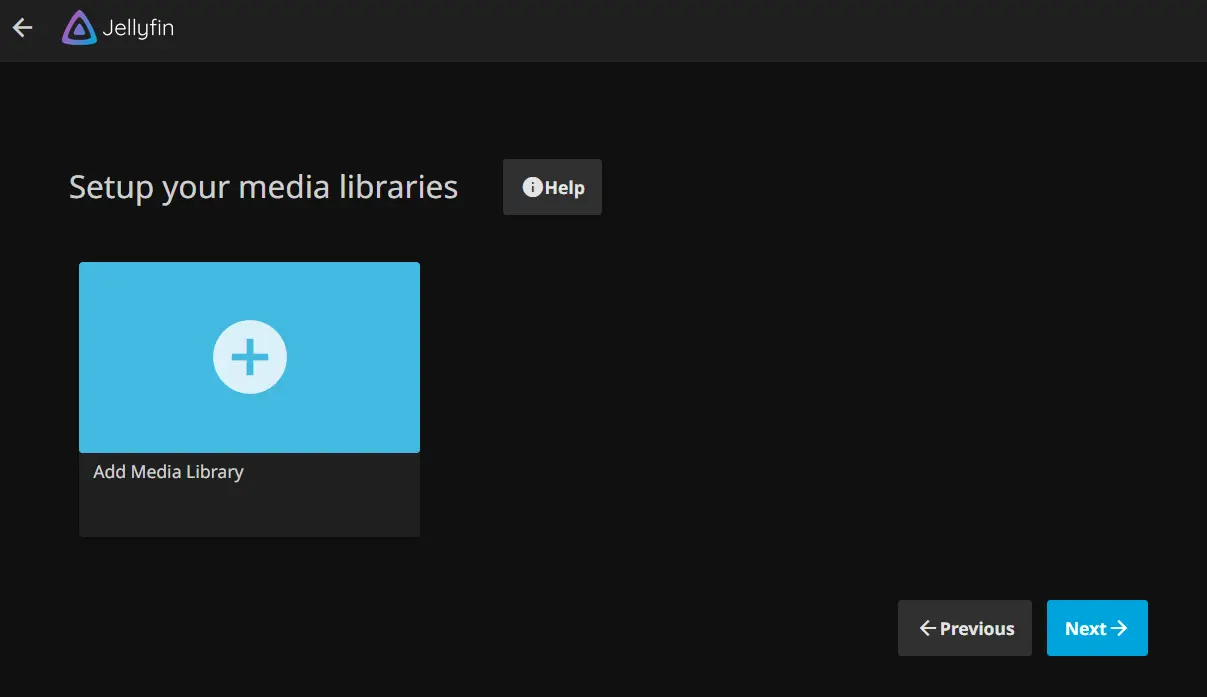Screen dimensions: 1207x697
Task: Click the left arrow icon beside Previous
Action: click(927, 628)
